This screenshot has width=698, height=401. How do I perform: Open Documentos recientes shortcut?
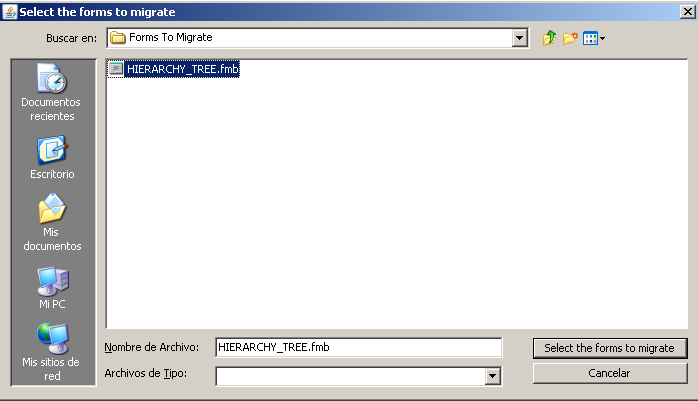[x=51, y=93]
